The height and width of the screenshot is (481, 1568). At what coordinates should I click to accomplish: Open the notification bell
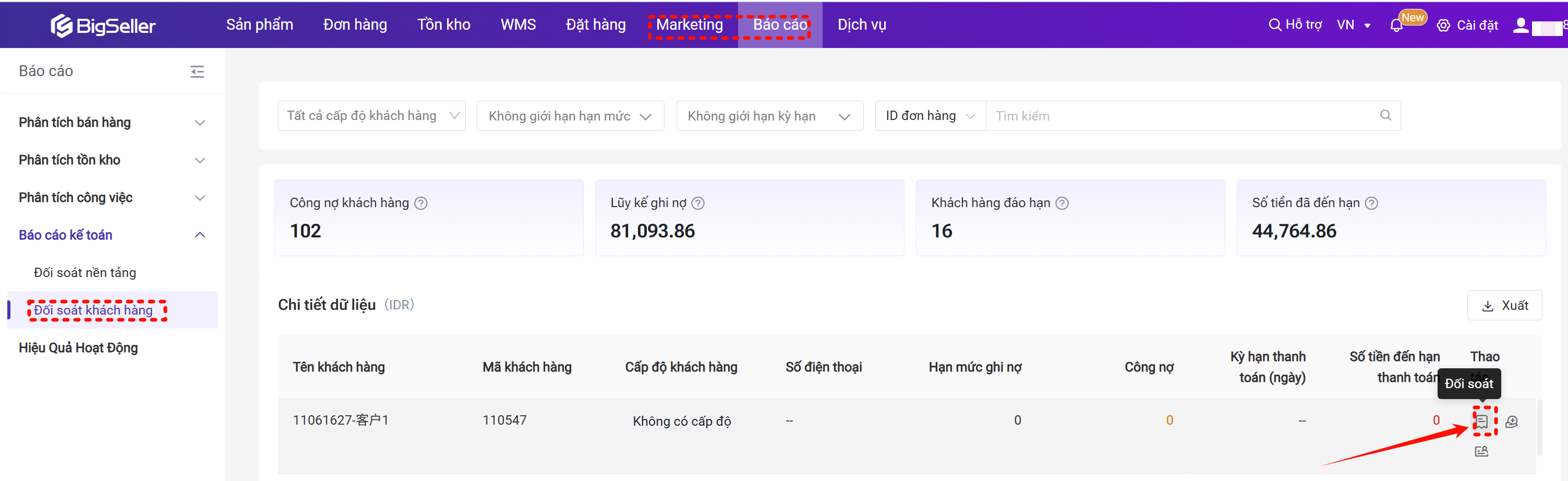pyautogui.click(x=1396, y=26)
